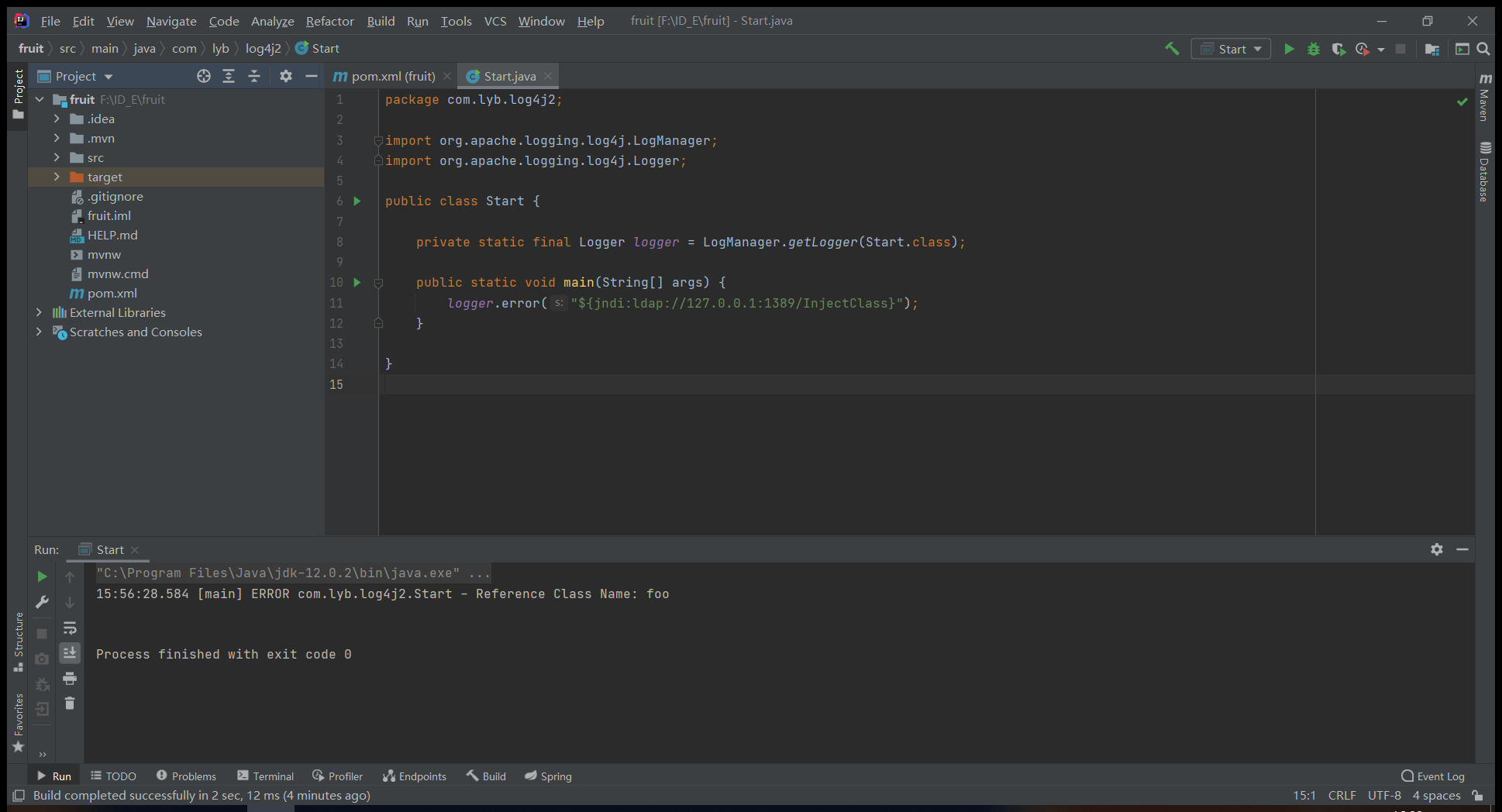Run Start with coverage icon
Image resolution: width=1502 pixels, height=812 pixels.
pyautogui.click(x=1338, y=49)
